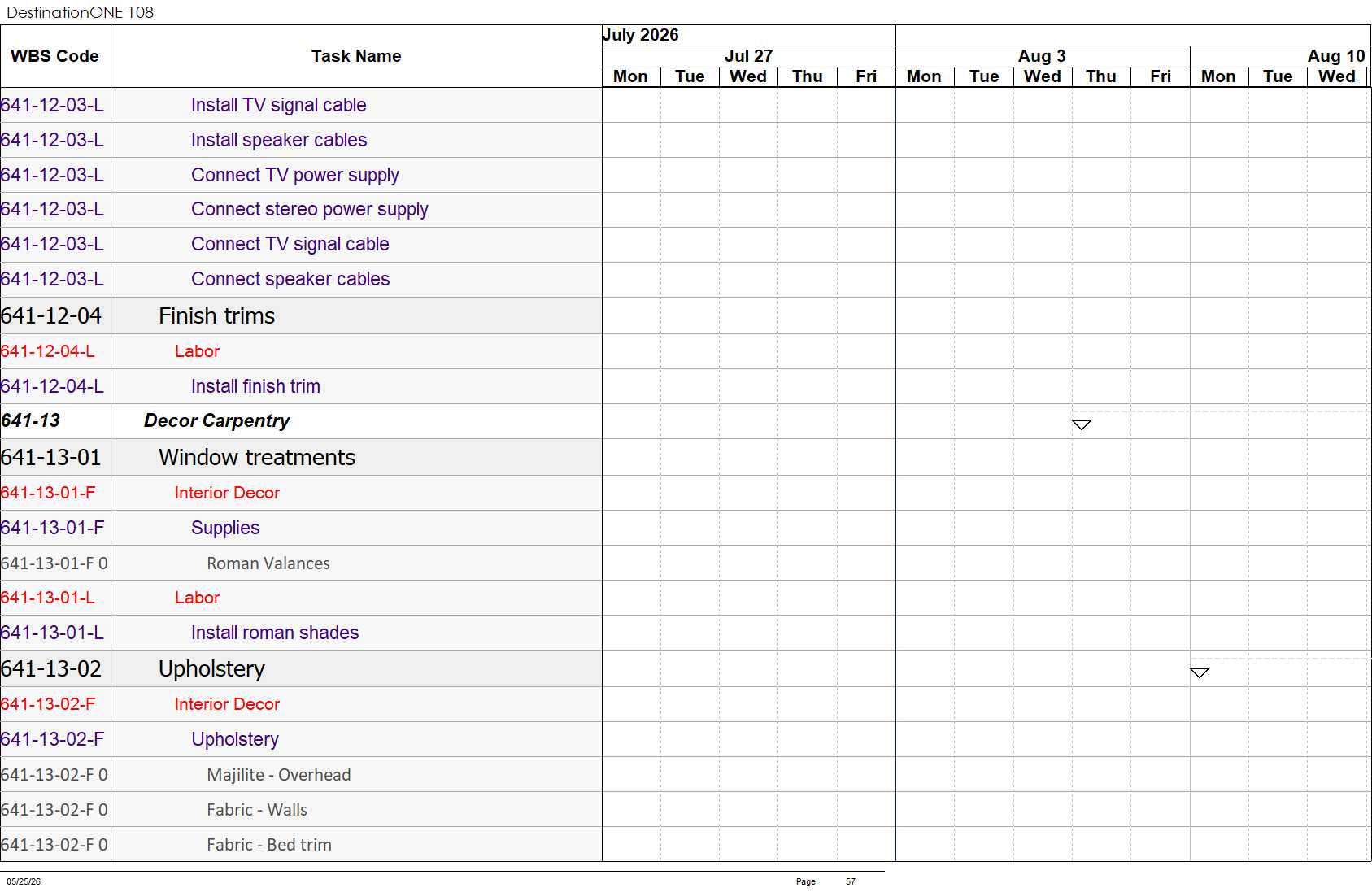Click the Upholstery summary start marker

[1199, 672]
